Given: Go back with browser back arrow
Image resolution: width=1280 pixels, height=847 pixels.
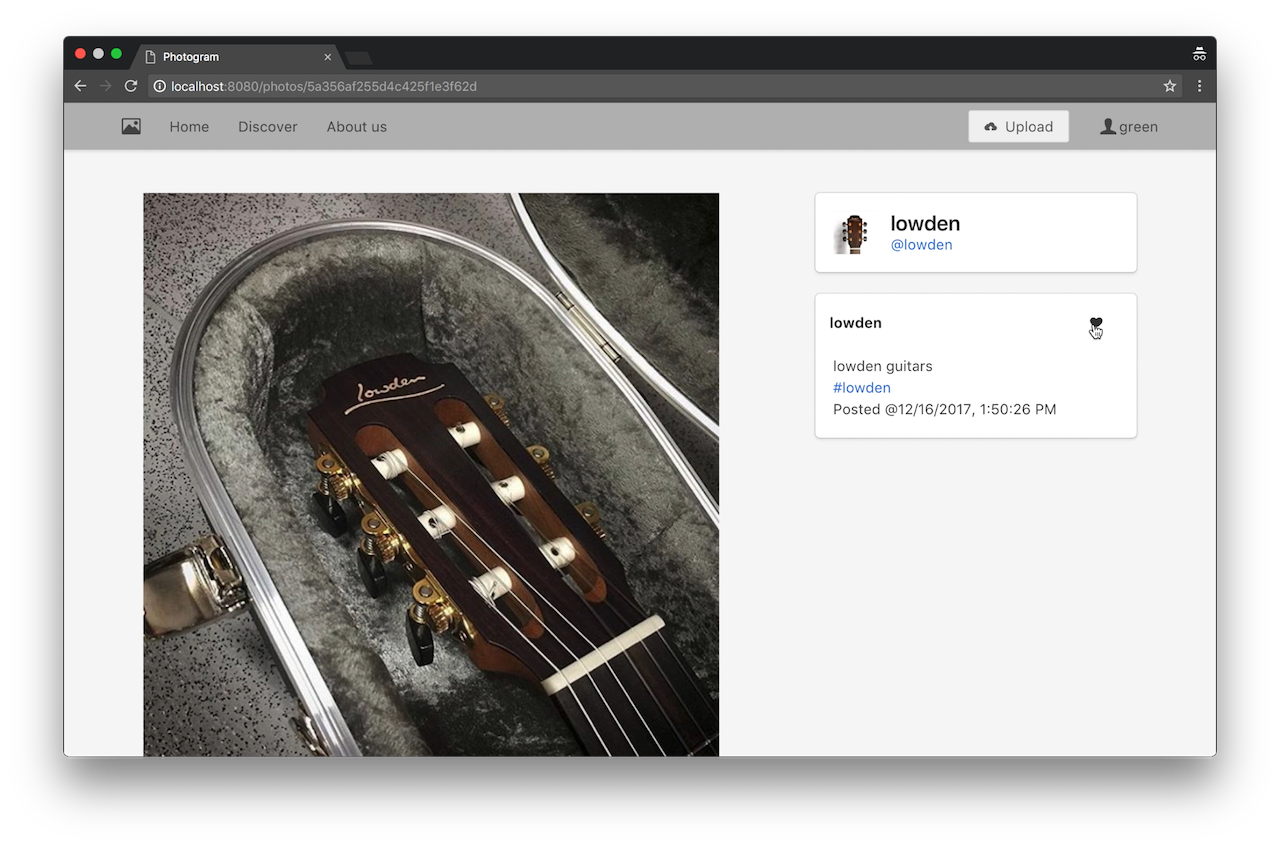Looking at the screenshot, I should [81, 86].
